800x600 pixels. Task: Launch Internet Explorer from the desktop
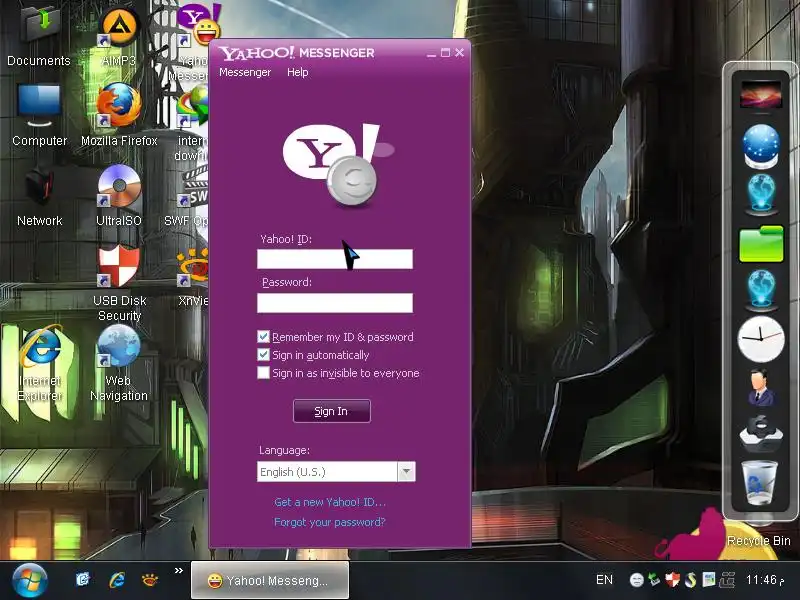tap(40, 346)
